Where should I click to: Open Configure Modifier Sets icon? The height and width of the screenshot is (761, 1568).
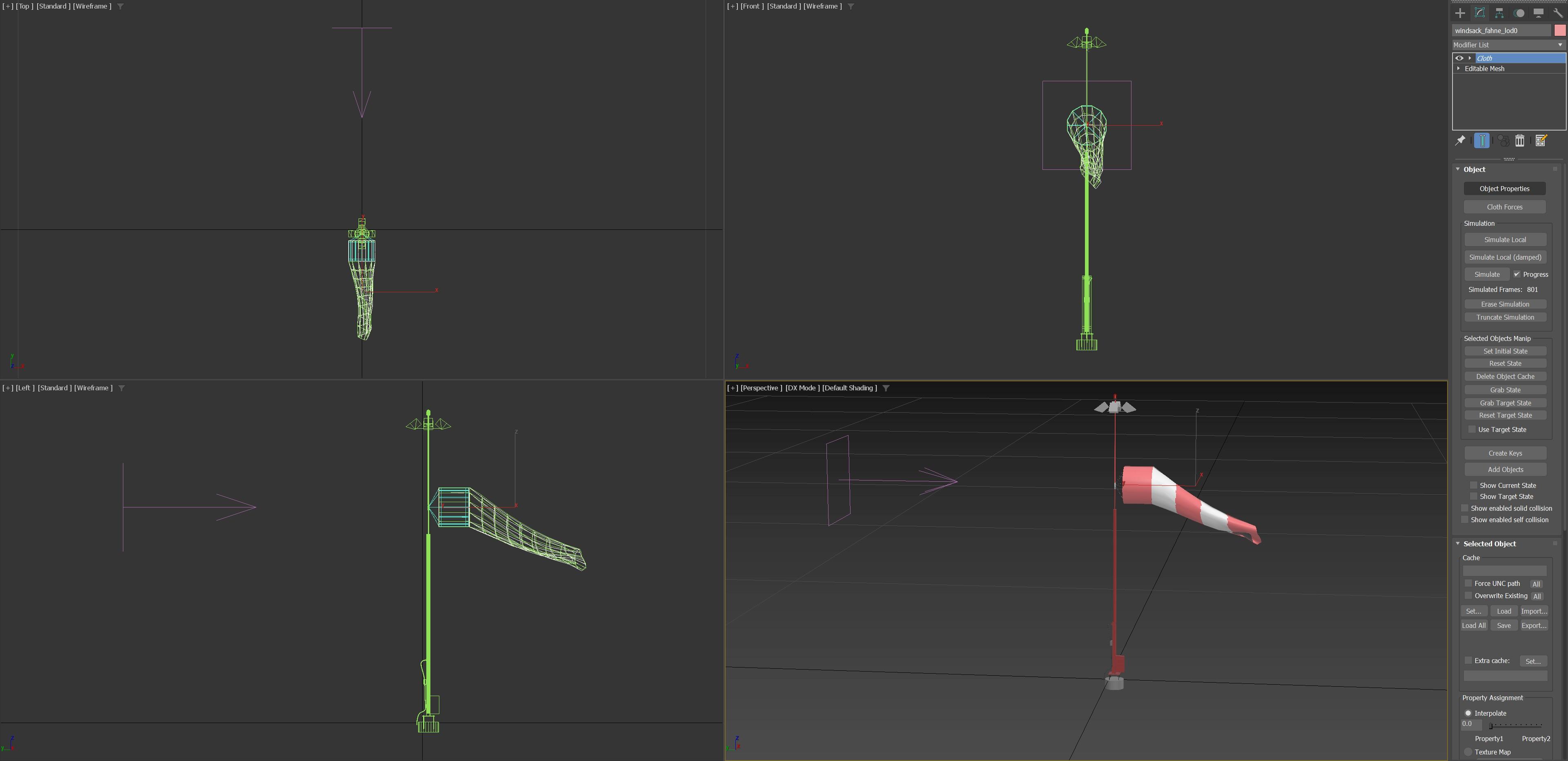click(x=1541, y=140)
